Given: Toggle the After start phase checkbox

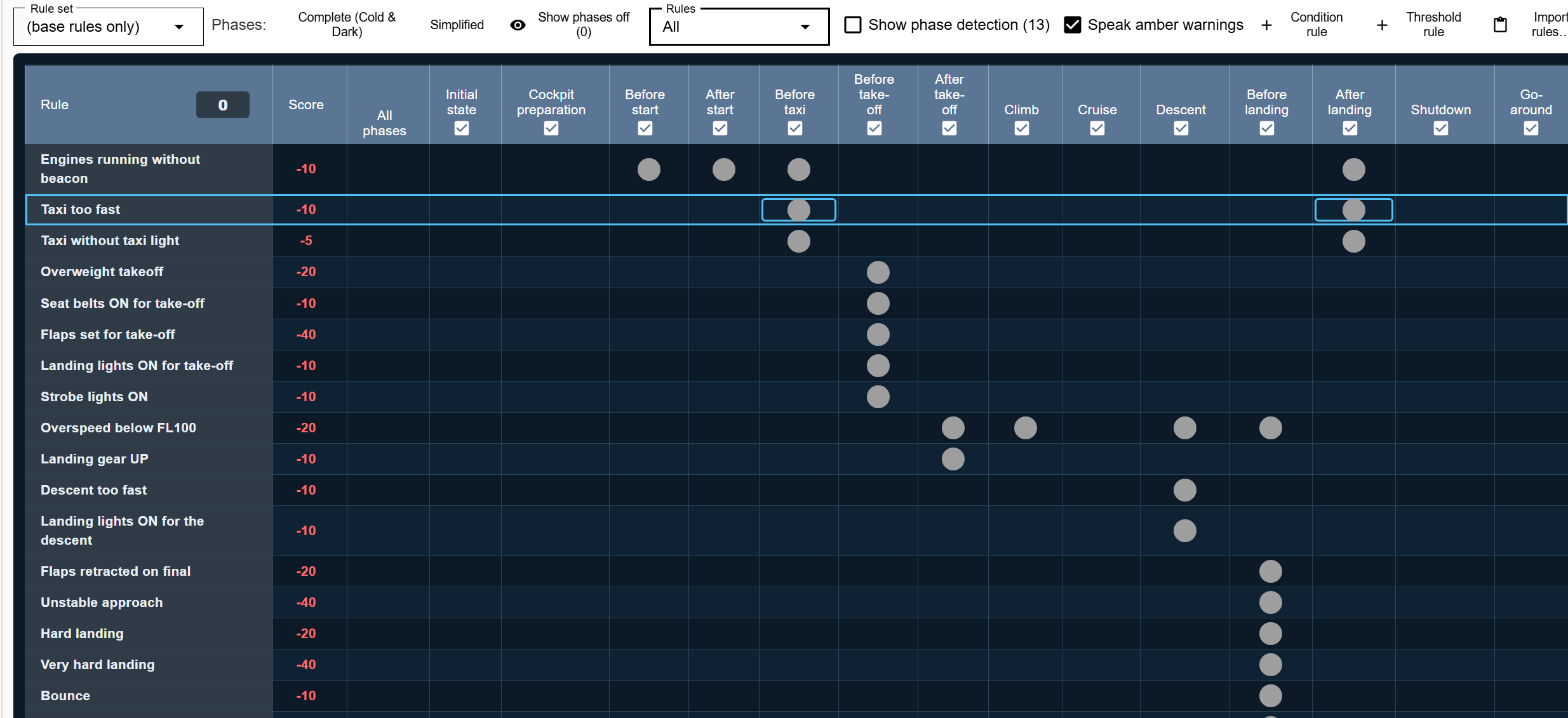Looking at the screenshot, I should pyautogui.click(x=720, y=128).
